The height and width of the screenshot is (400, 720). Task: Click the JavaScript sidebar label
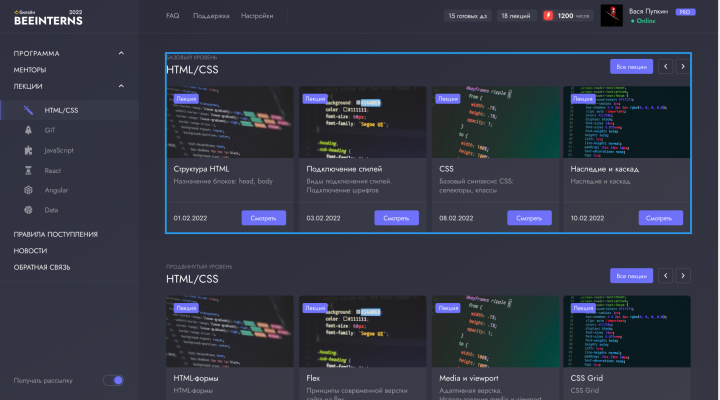[59, 150]
